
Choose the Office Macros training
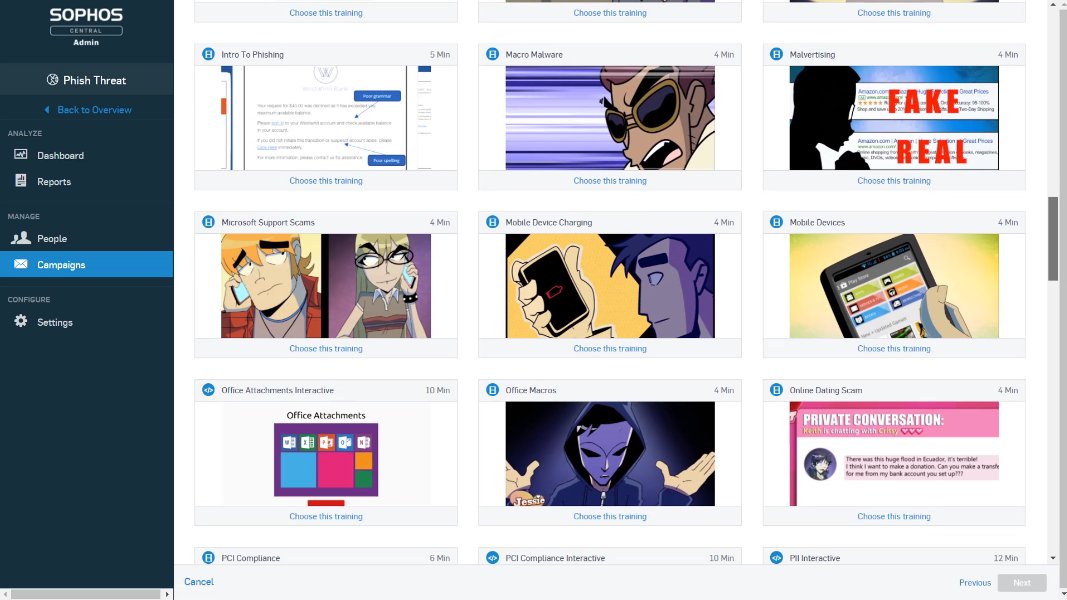(x=610, y=516)
